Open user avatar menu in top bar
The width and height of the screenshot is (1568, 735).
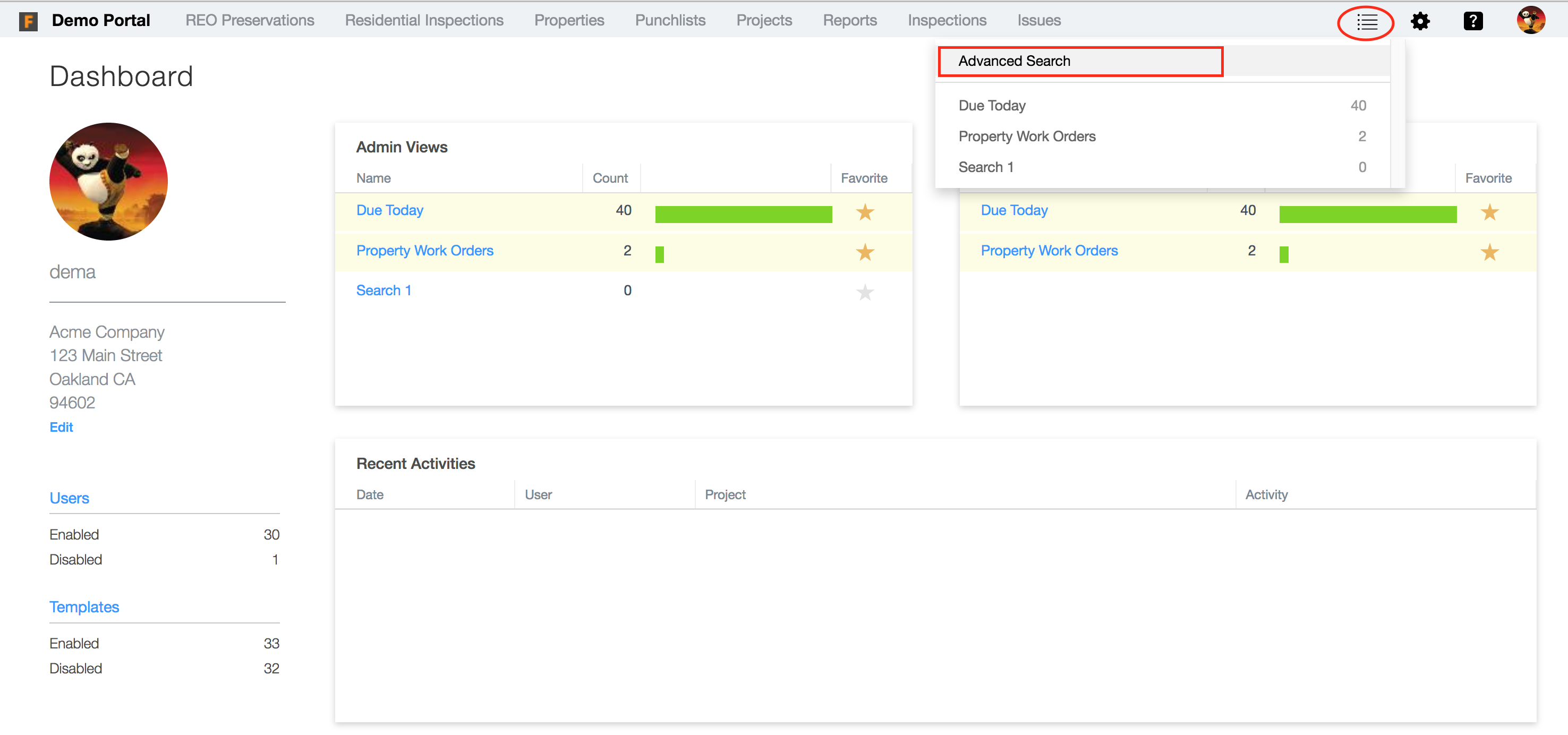pyautogui.click(x=1530, y=21)
